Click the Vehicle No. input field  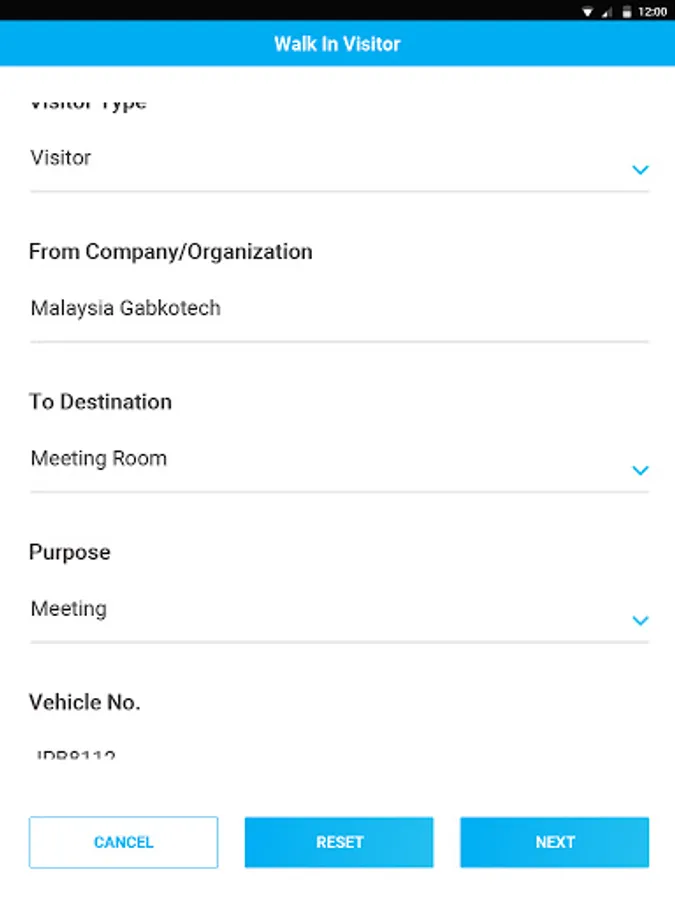click(x=339, y=753)
